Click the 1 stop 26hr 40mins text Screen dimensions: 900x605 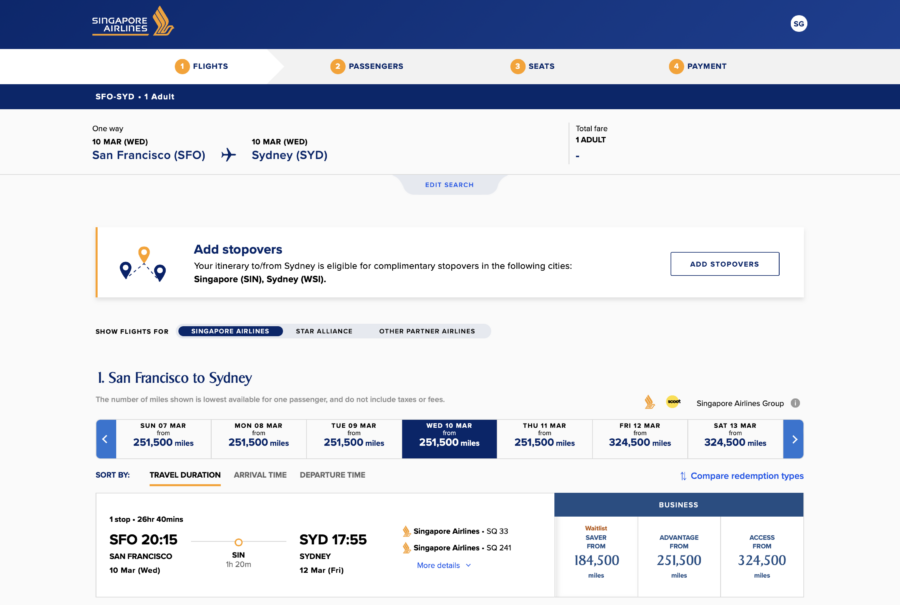coord(146,519)
